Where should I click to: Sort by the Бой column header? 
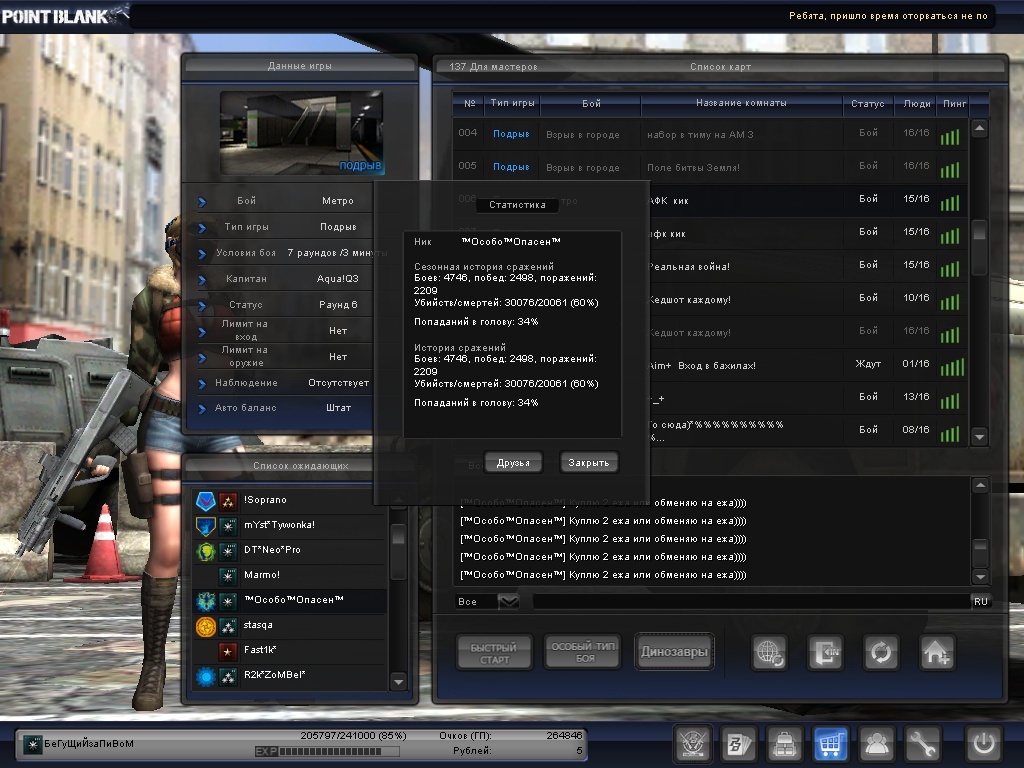[591, 103]
